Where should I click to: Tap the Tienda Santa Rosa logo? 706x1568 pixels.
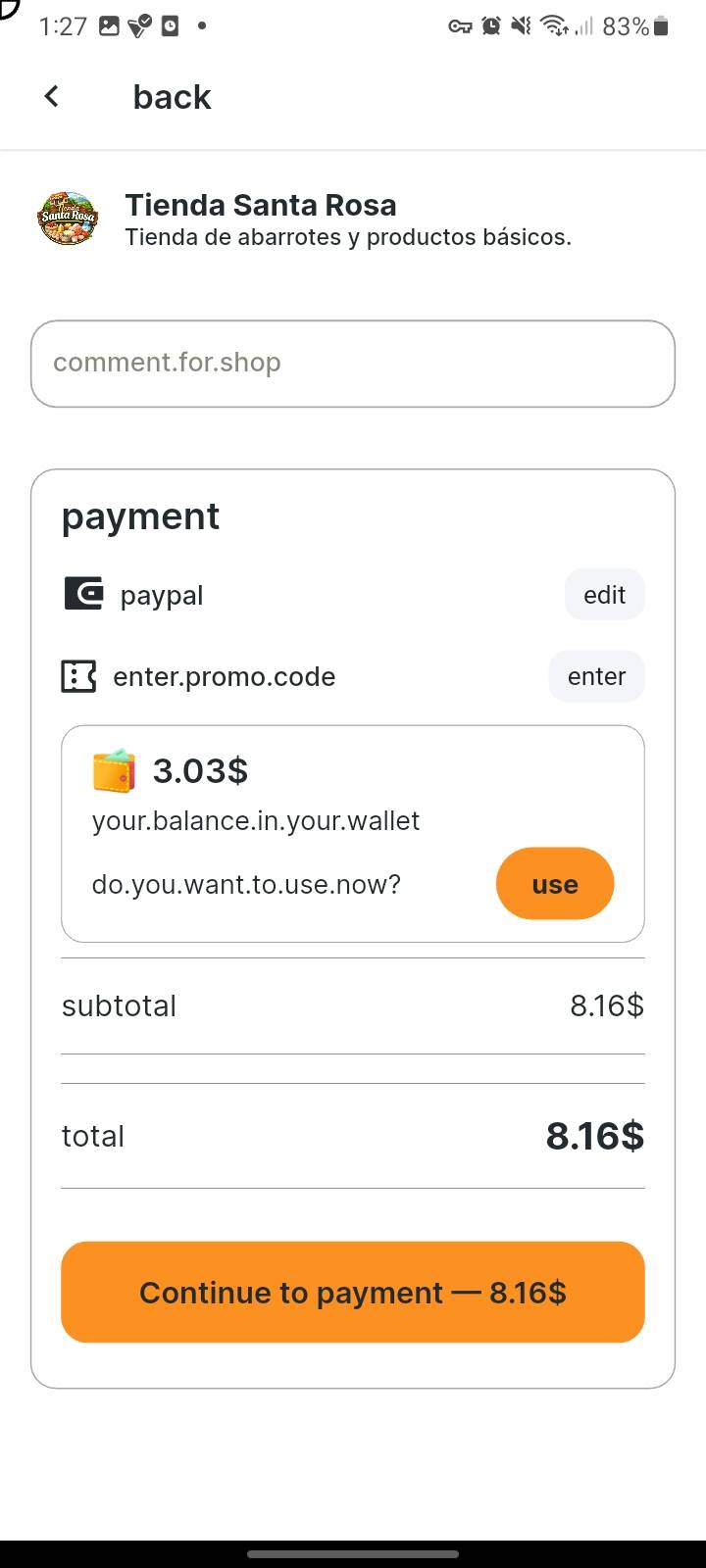pos(68,218)
